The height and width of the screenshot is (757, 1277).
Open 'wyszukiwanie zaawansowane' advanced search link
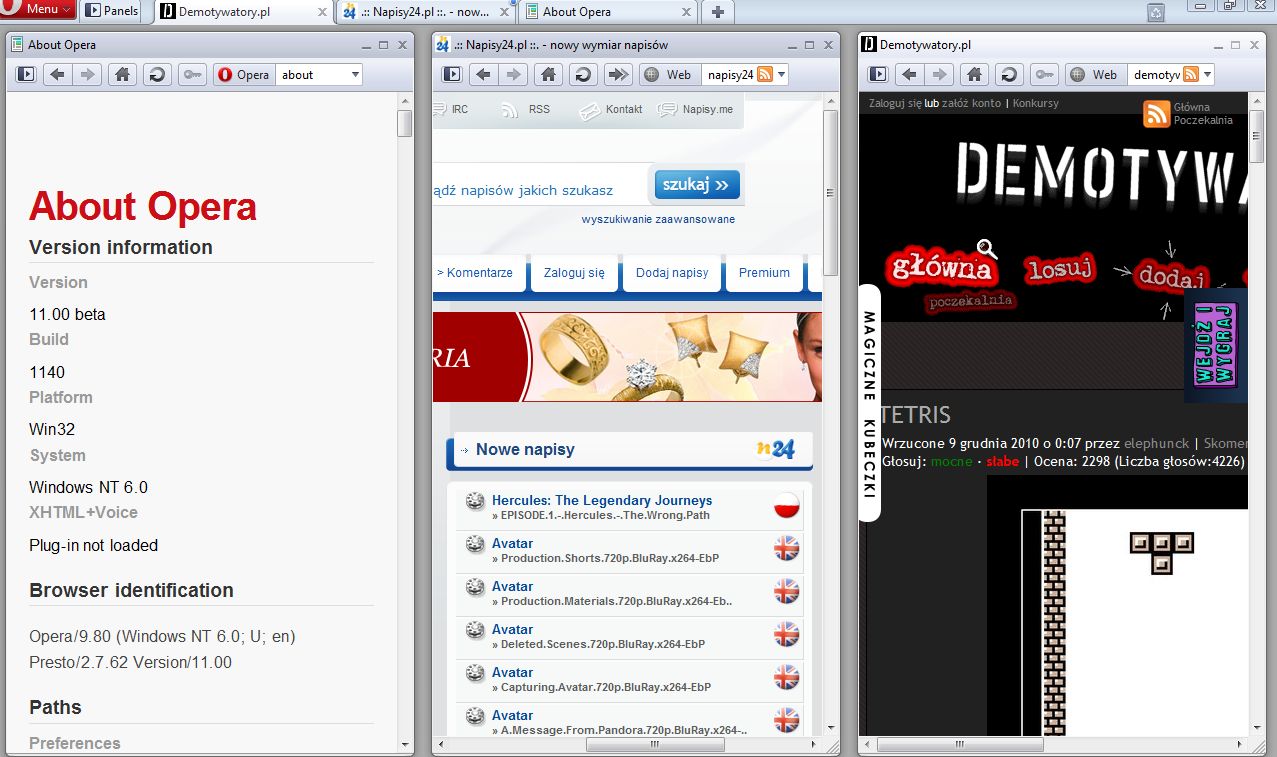pyautogui.click(x=658, y=219)
